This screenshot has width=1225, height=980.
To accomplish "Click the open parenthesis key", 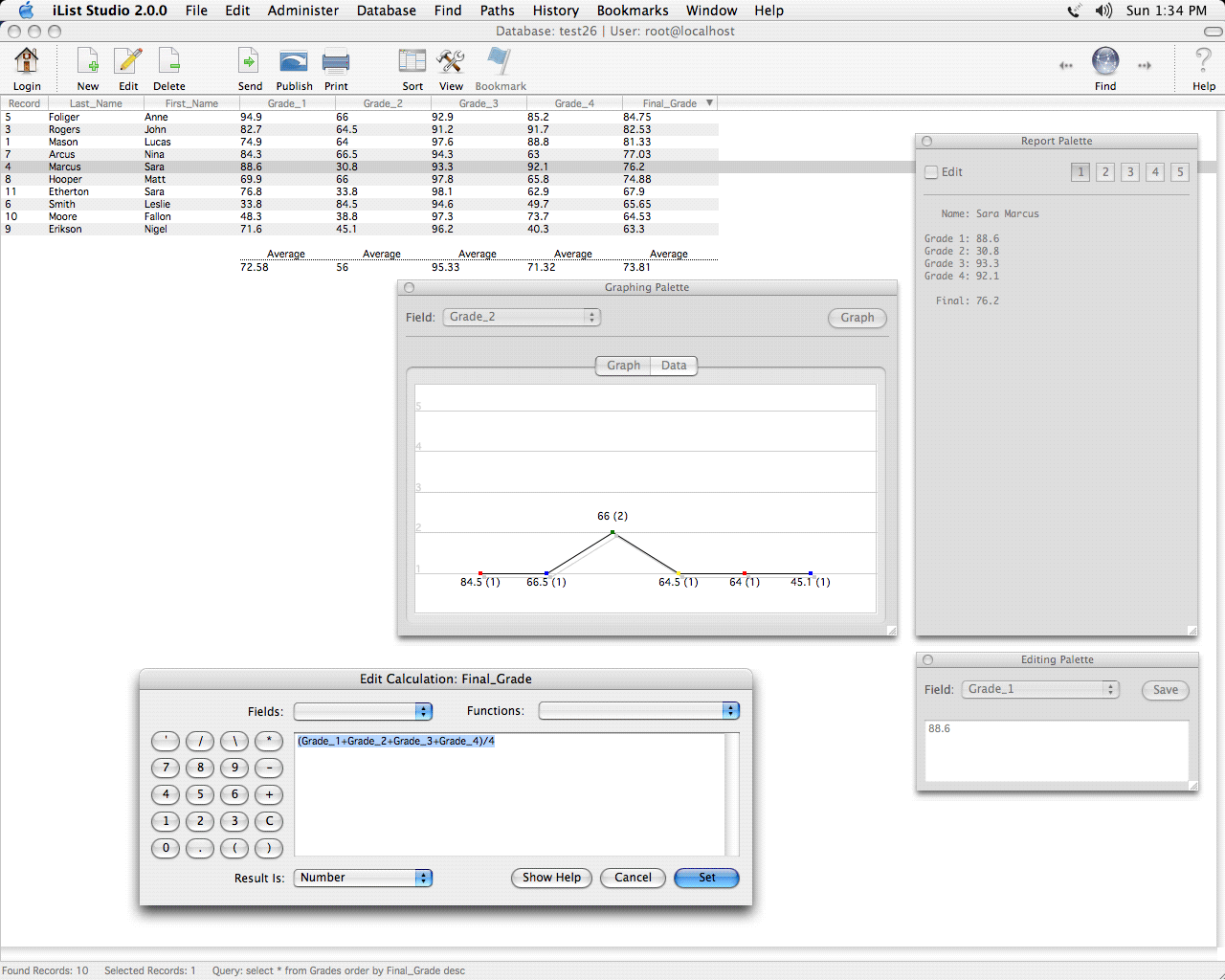I will pyautogui.click(x=234, y=848).
